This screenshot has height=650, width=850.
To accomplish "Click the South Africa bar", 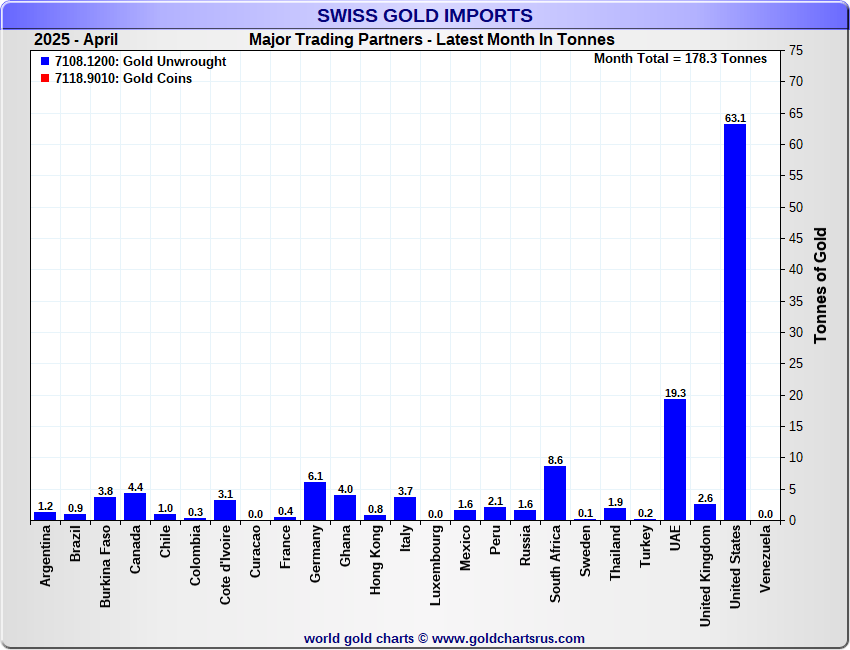I will [555, 493].
